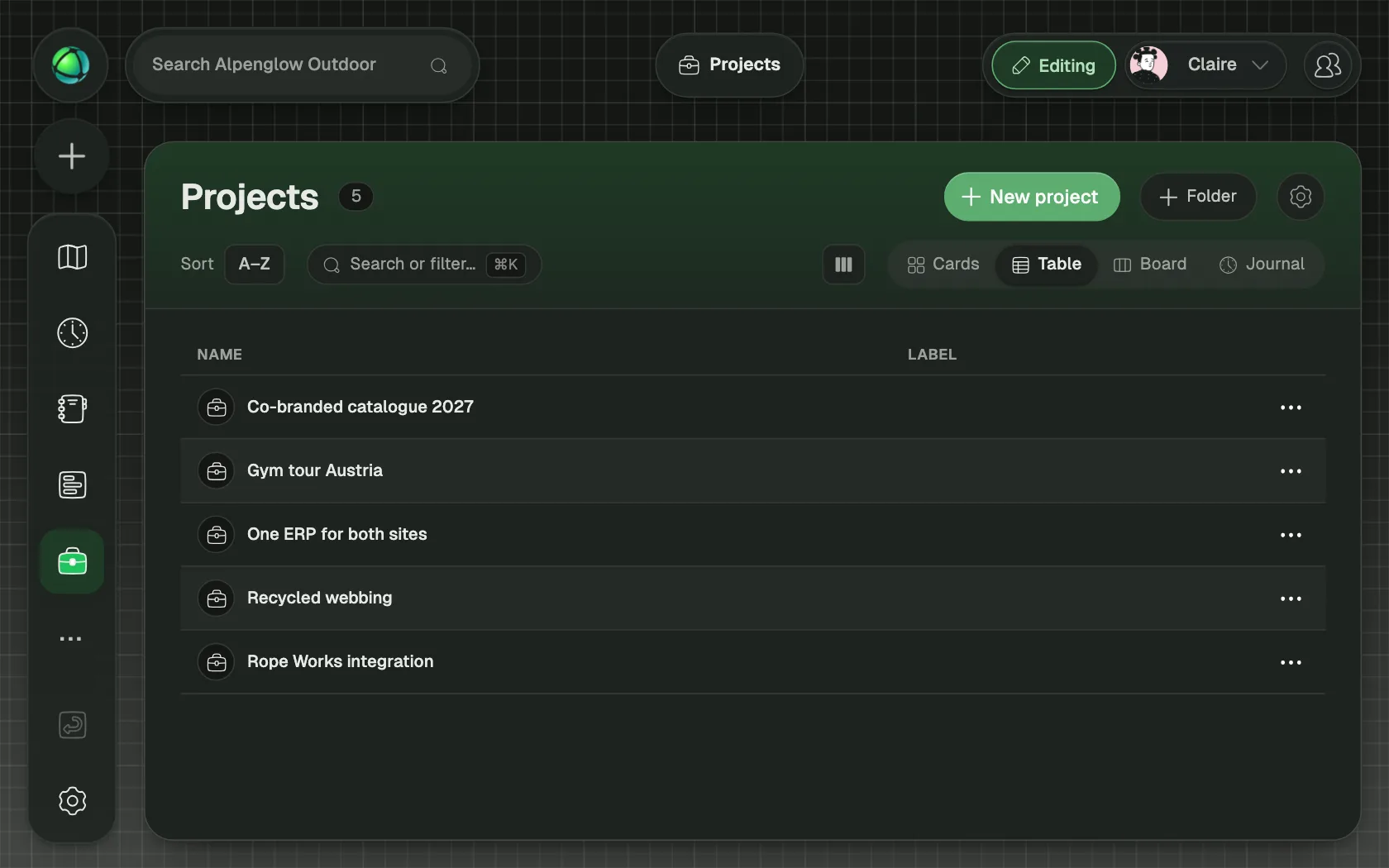The image size is (1389, 868).
Task: Open the map sidebar icon
Action: 72,257
